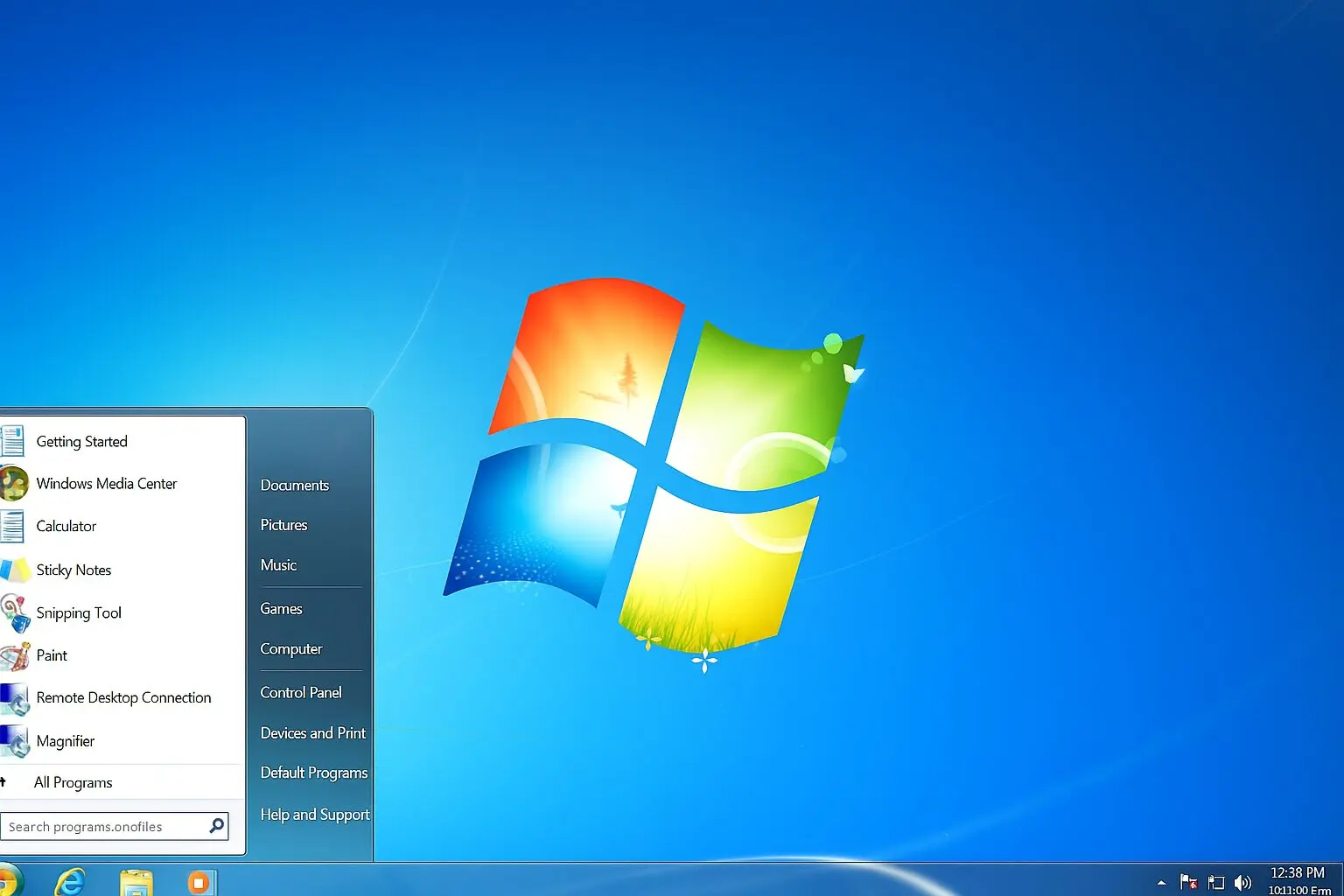Open Windows Explorer folder on taskbar

tap(136, 882)
